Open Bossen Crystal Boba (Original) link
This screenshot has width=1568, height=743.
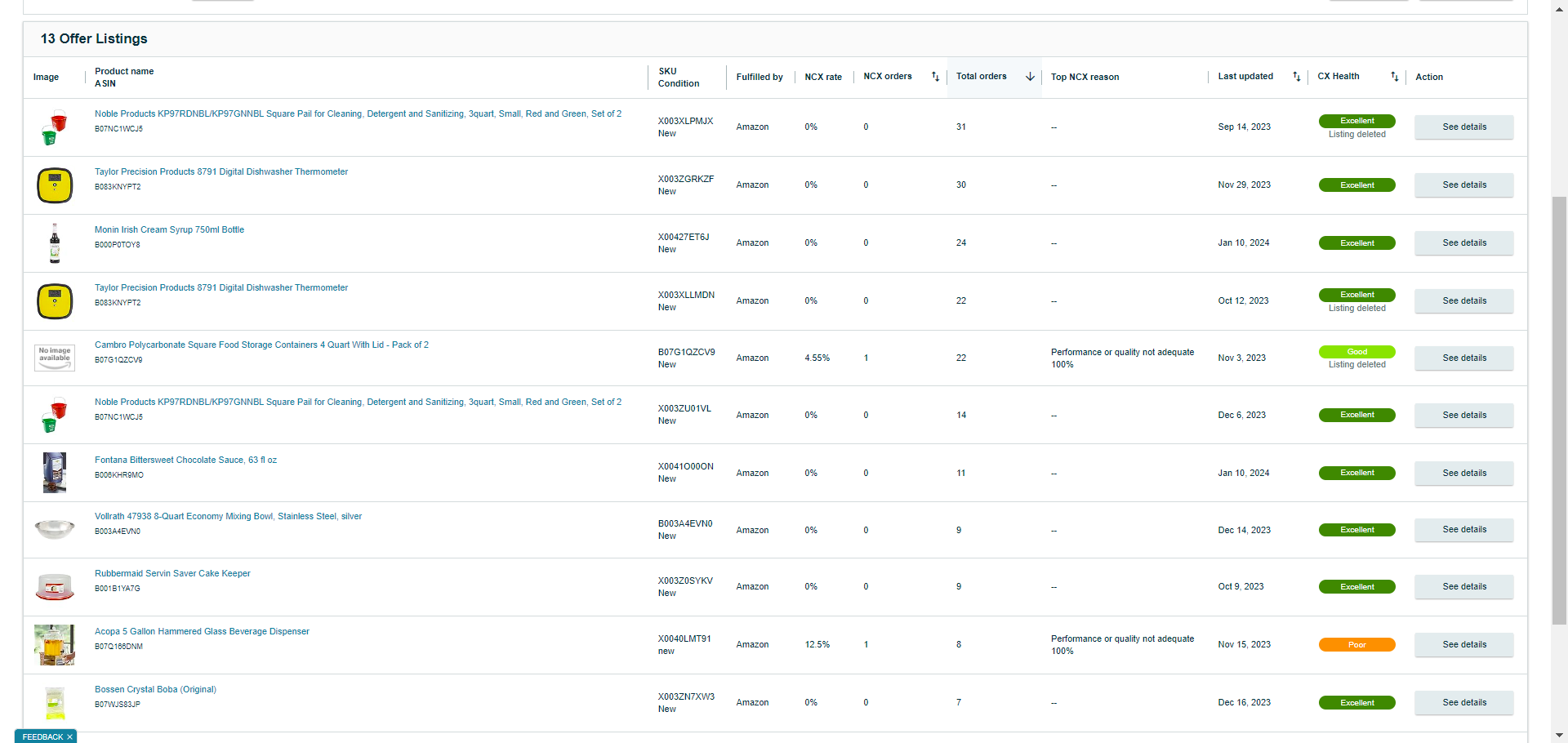155,689
